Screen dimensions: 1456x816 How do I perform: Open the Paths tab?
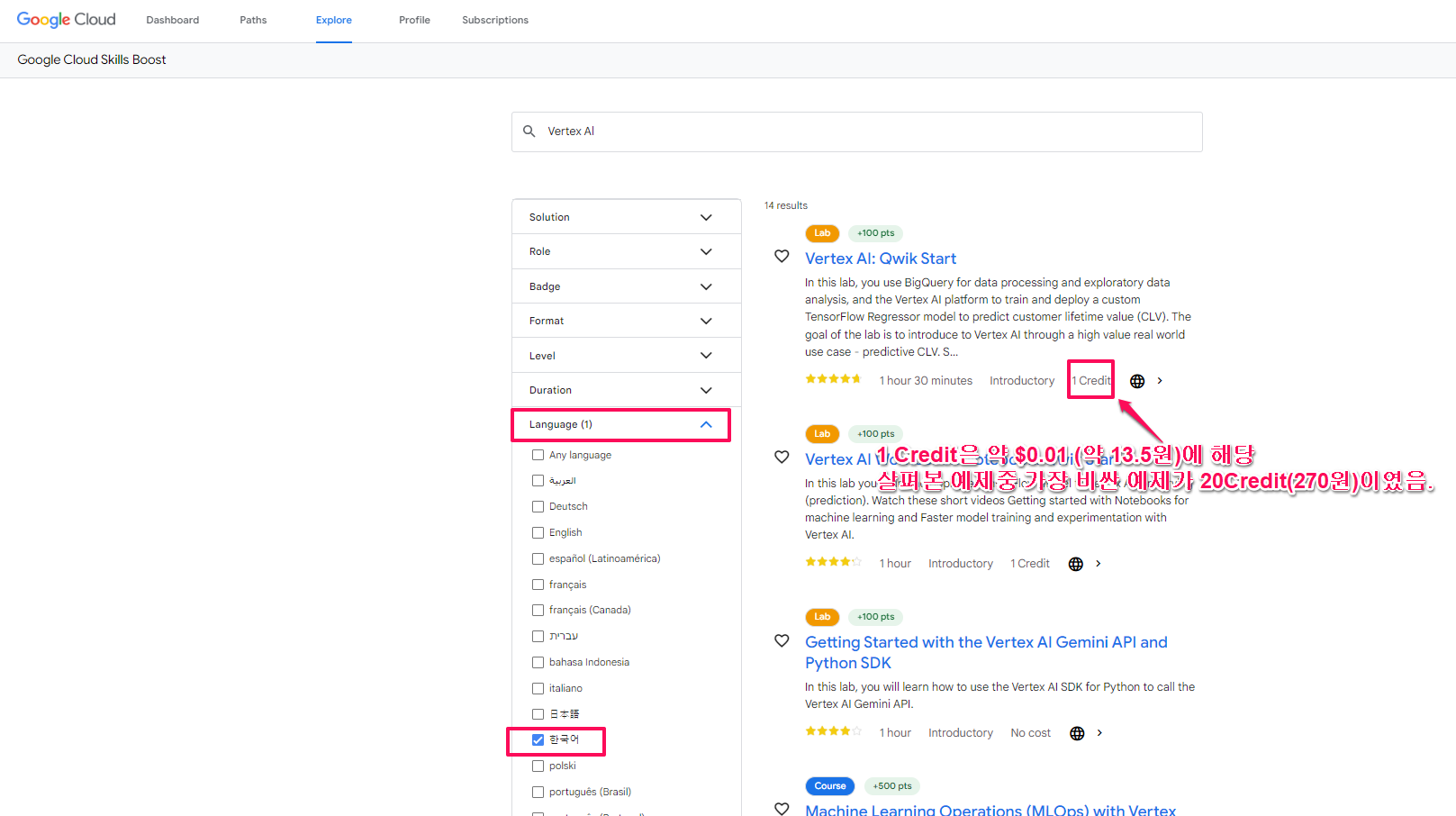point(253,20)
